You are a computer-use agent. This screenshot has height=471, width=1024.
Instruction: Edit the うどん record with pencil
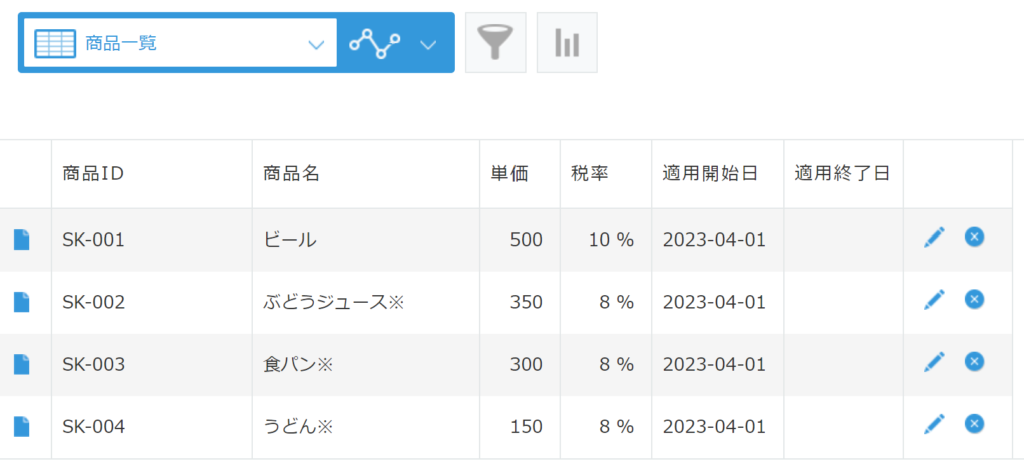(x=934, y=424)
